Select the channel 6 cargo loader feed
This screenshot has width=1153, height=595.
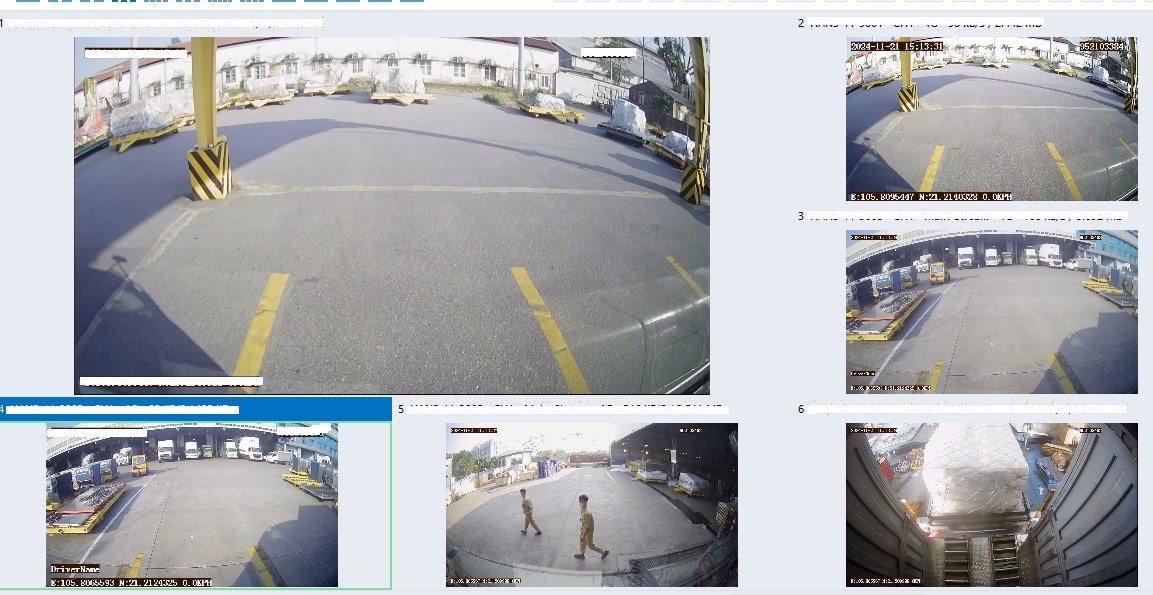pyautogui.click(x=991, y=504)
